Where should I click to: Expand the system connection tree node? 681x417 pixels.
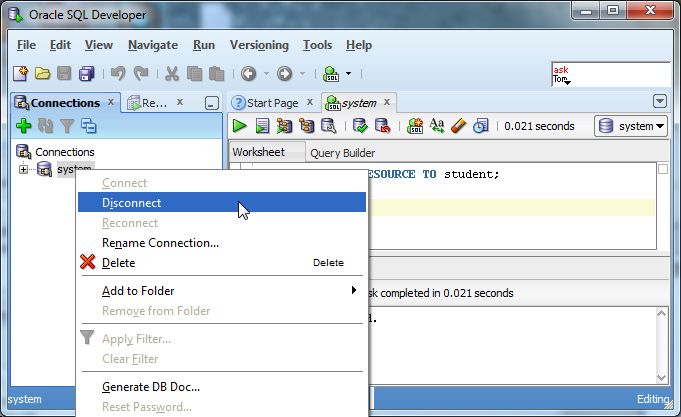(x=23, y=169)
